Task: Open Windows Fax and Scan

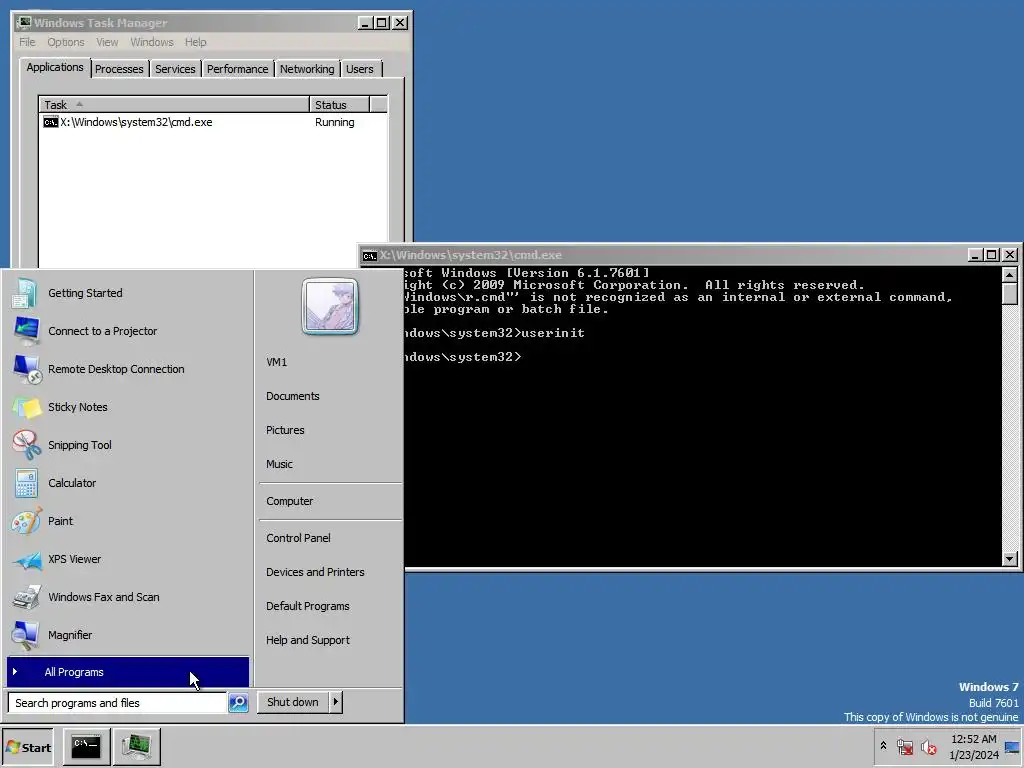Action: [128, 597]
